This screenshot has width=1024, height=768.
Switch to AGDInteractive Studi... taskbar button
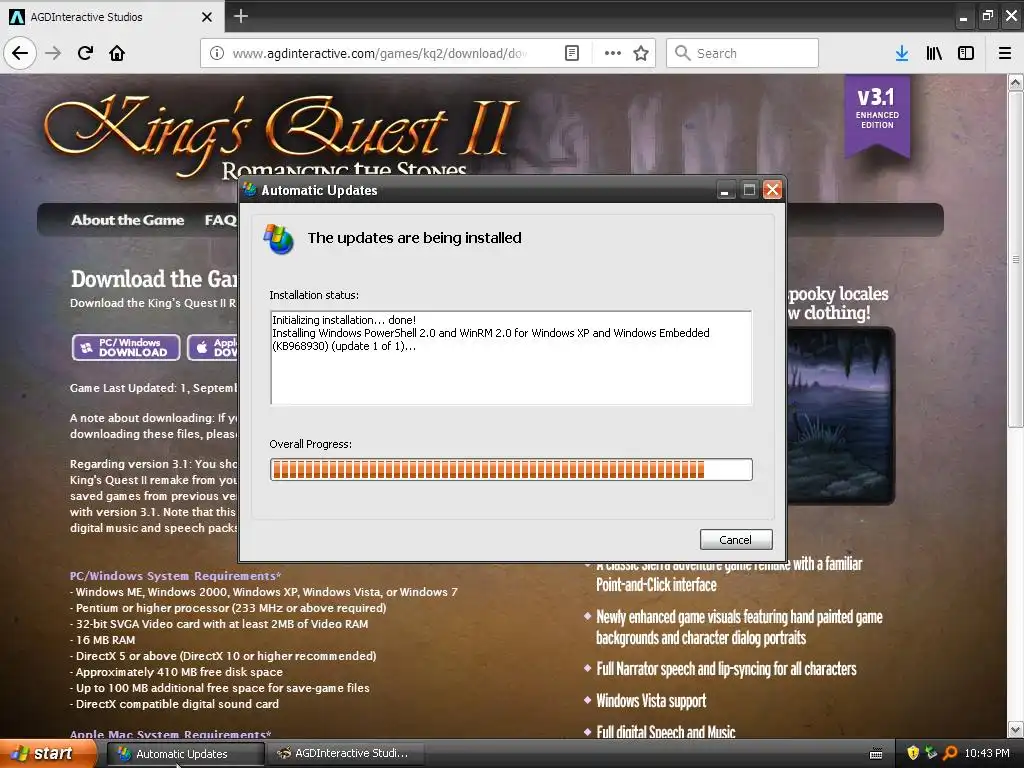[x=345, y=754]
